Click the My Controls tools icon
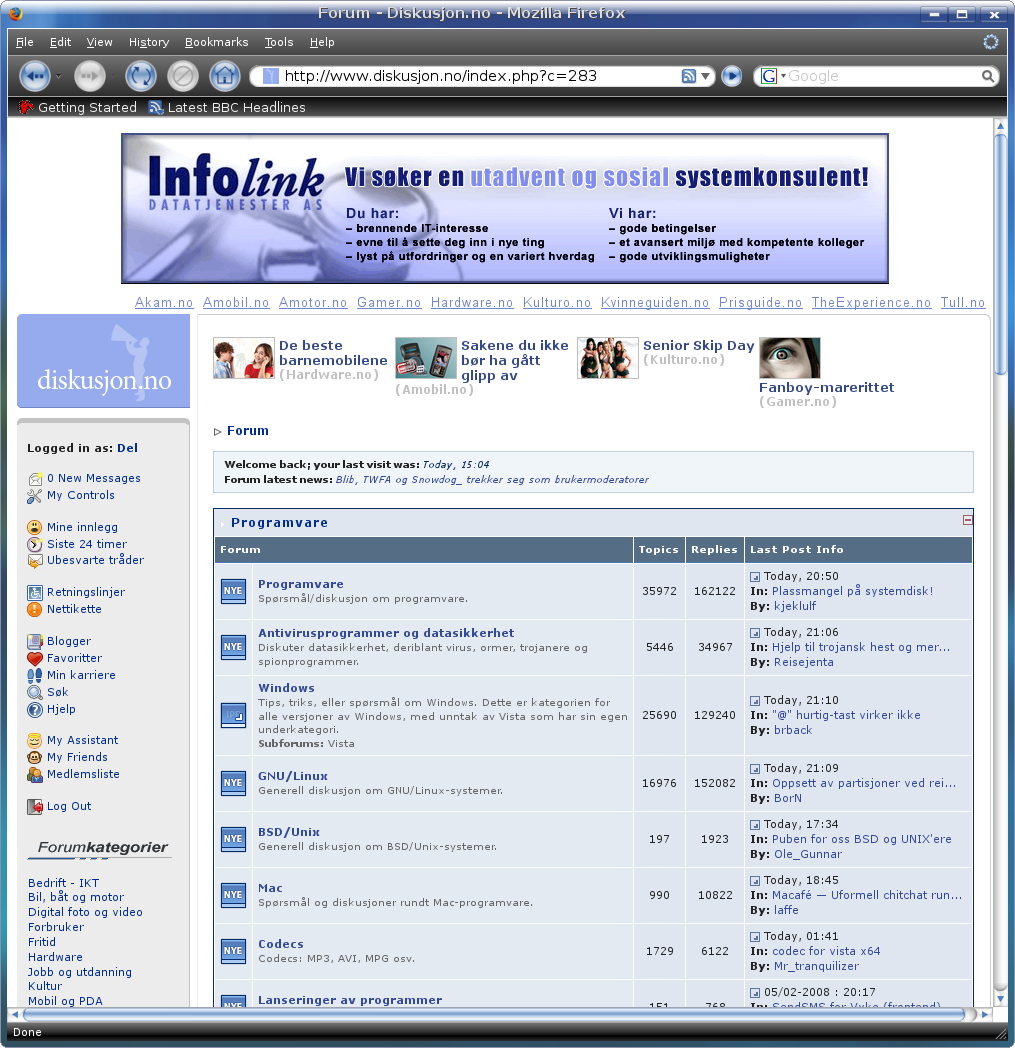The height and width of the screenshot is (1048, 1015). (35, 496)
